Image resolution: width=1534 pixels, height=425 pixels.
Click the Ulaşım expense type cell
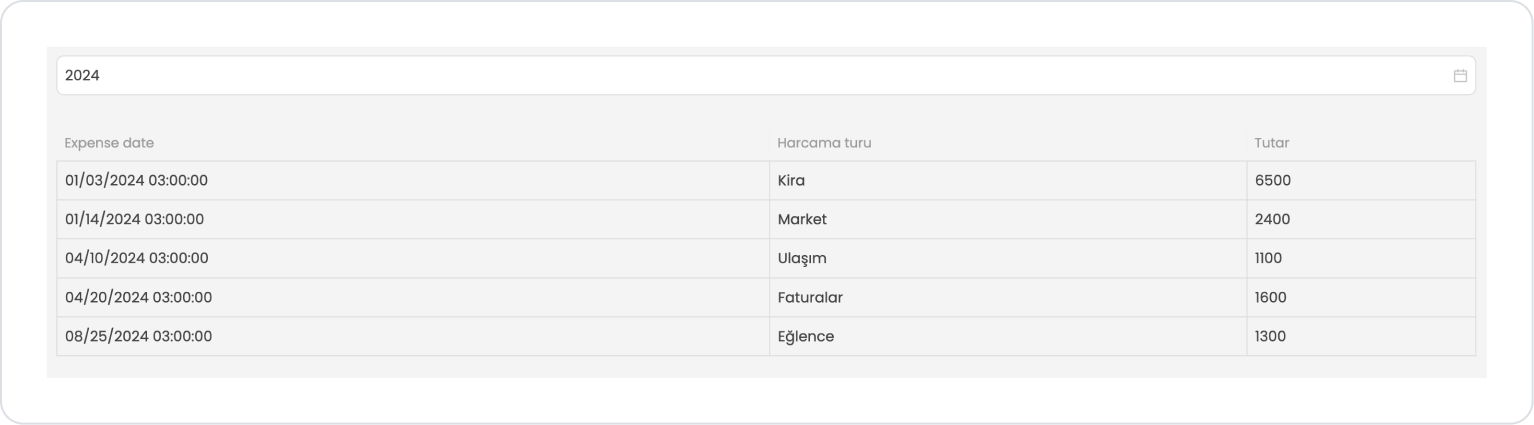[x=1008, y=258]
